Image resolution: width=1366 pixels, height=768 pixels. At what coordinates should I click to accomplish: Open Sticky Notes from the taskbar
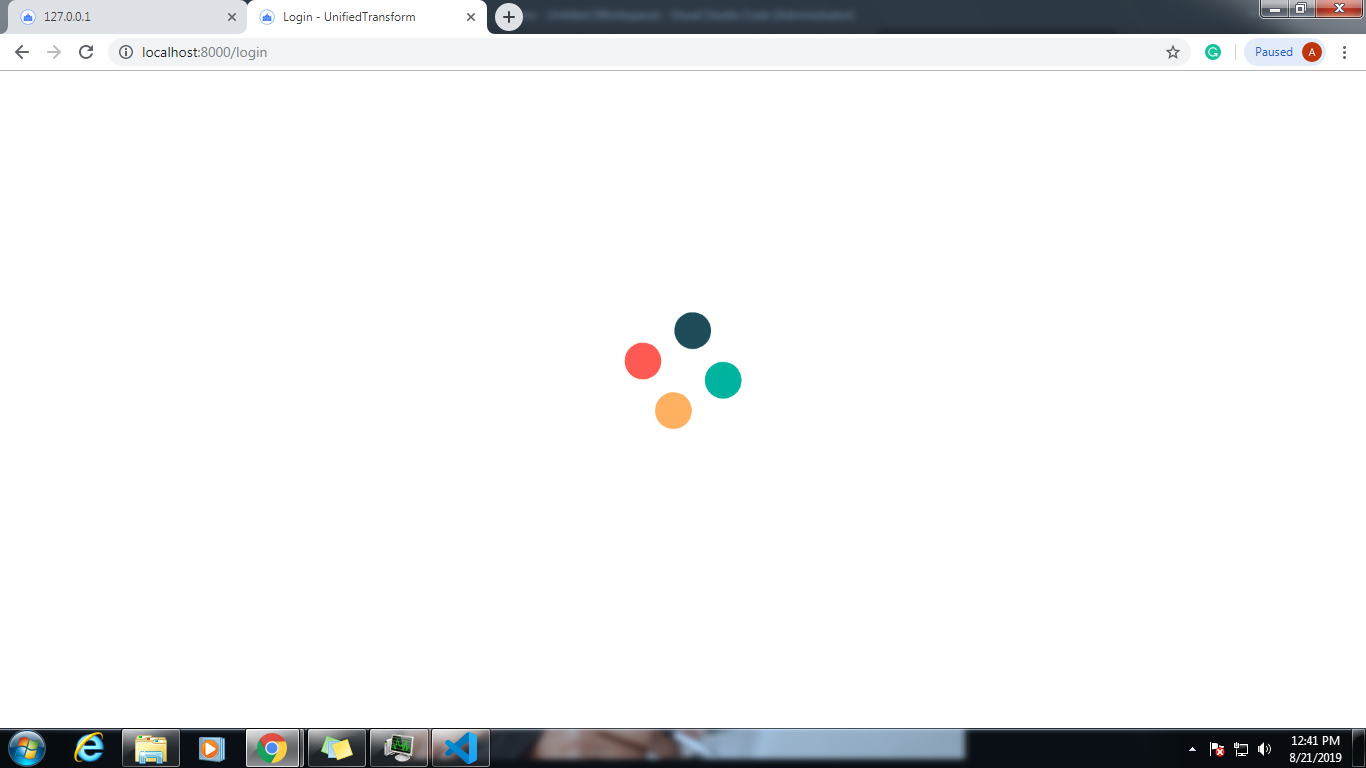[337, 748]
